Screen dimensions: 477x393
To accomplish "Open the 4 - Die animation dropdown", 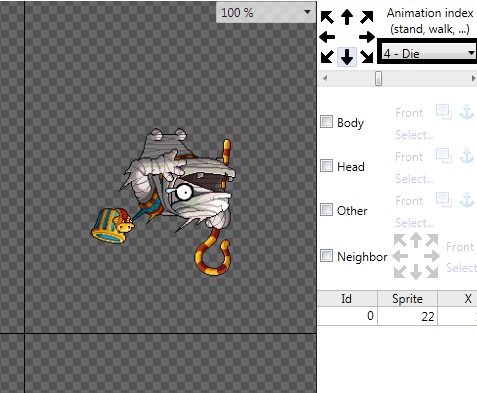I will pyautogui.click(x=428, y=53).
